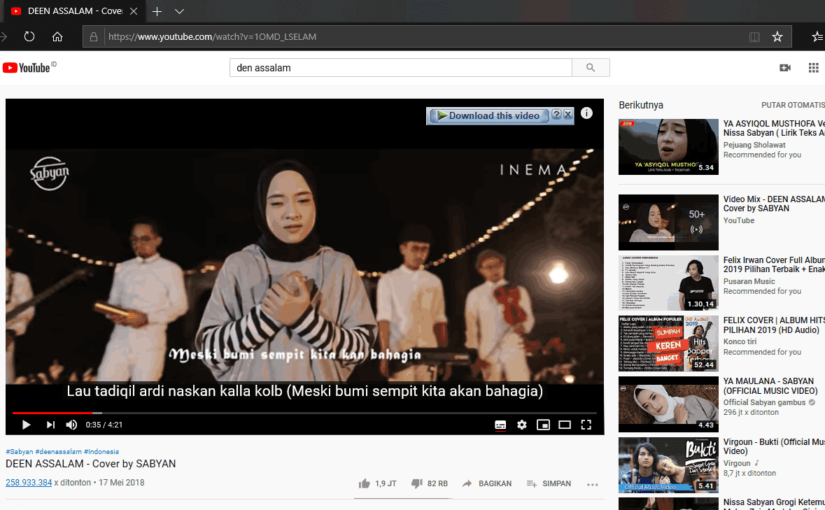Image resolution: width=825 pixels, height=510 pixels.
Task: Open FELIX COVER ALBUM HITS thumbnail
Action: [x=668, y=344]
